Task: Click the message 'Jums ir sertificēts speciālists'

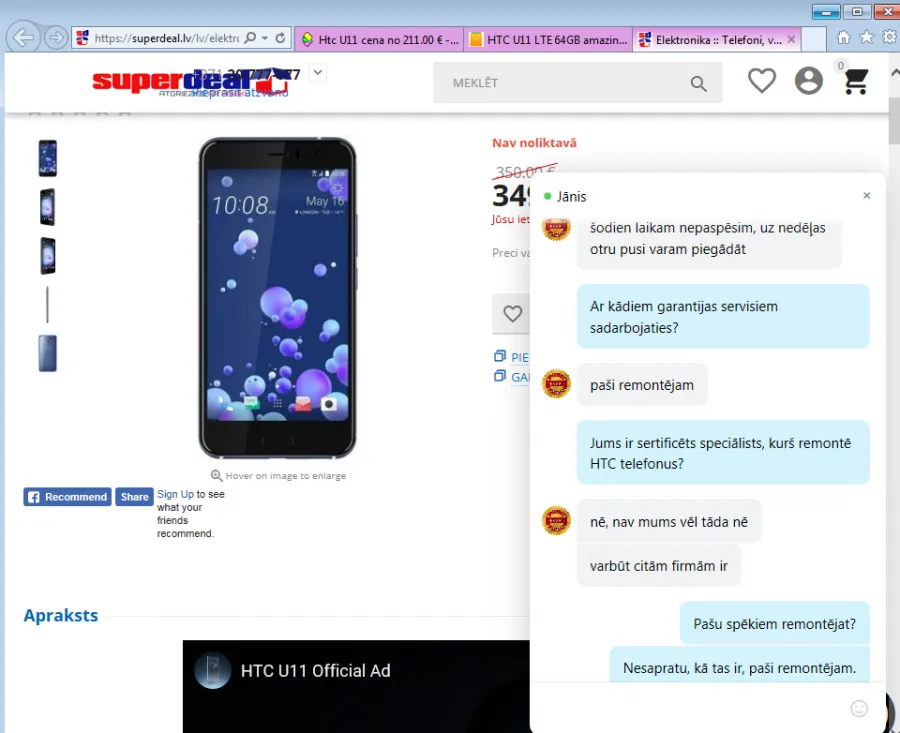Action: 723,453
